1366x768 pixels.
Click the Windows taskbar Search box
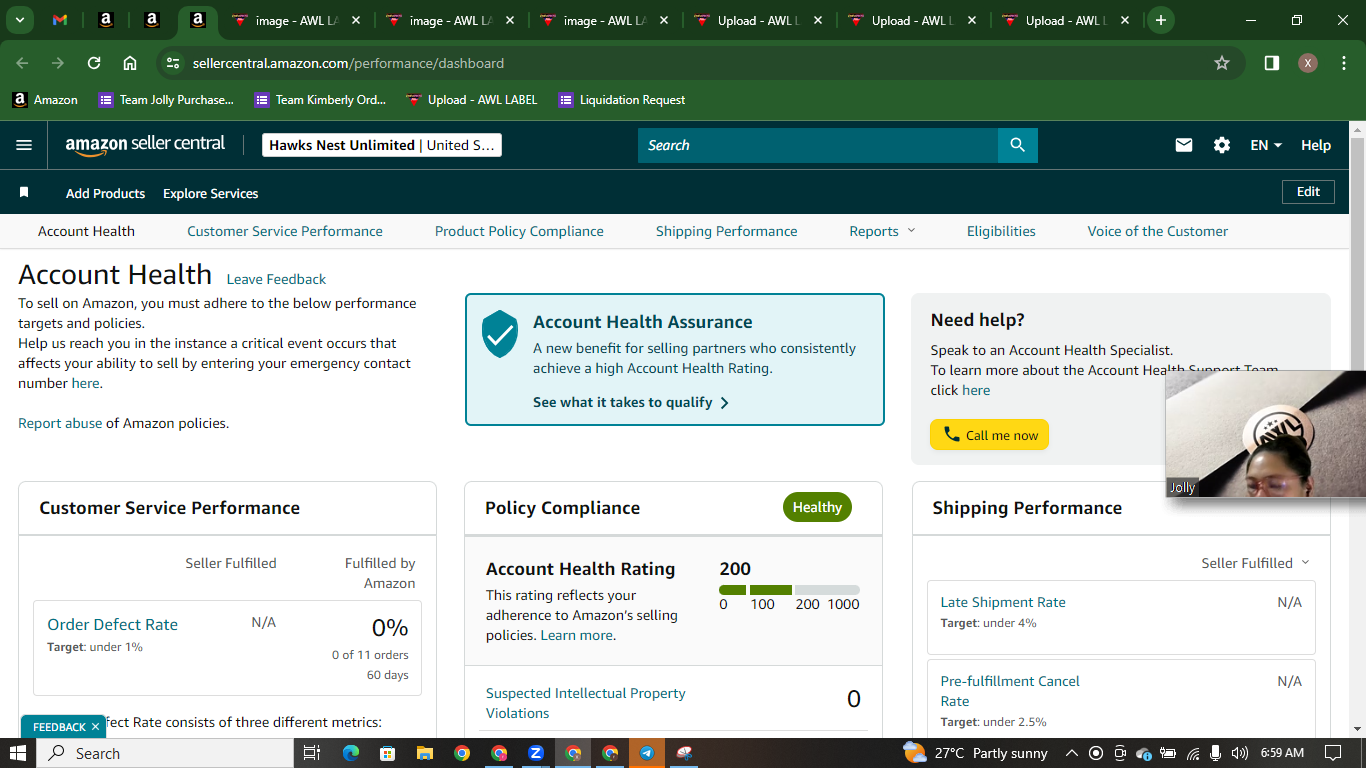click(166, 753)
